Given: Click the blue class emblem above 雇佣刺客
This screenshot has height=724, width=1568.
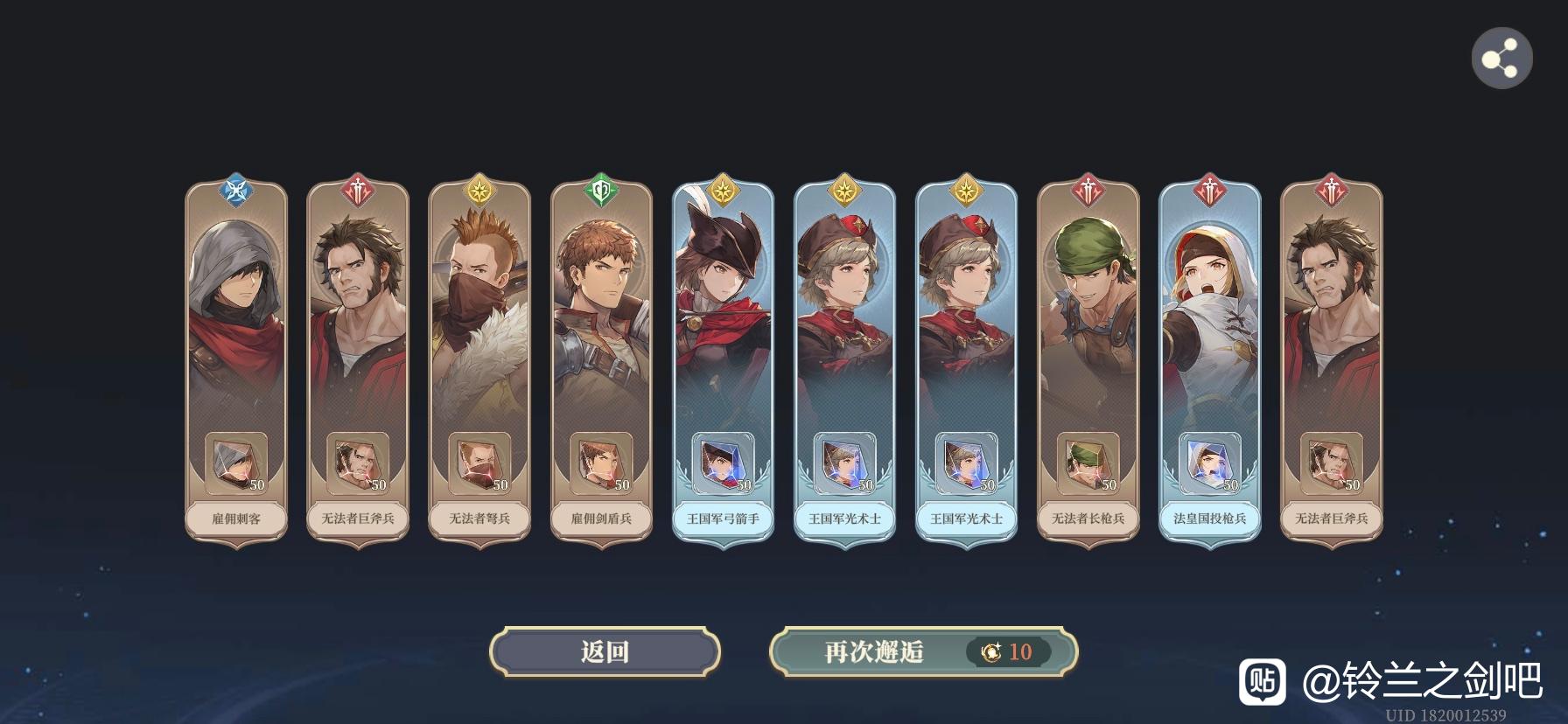Looking at the screenshot, I should click(x=236, y=190).
